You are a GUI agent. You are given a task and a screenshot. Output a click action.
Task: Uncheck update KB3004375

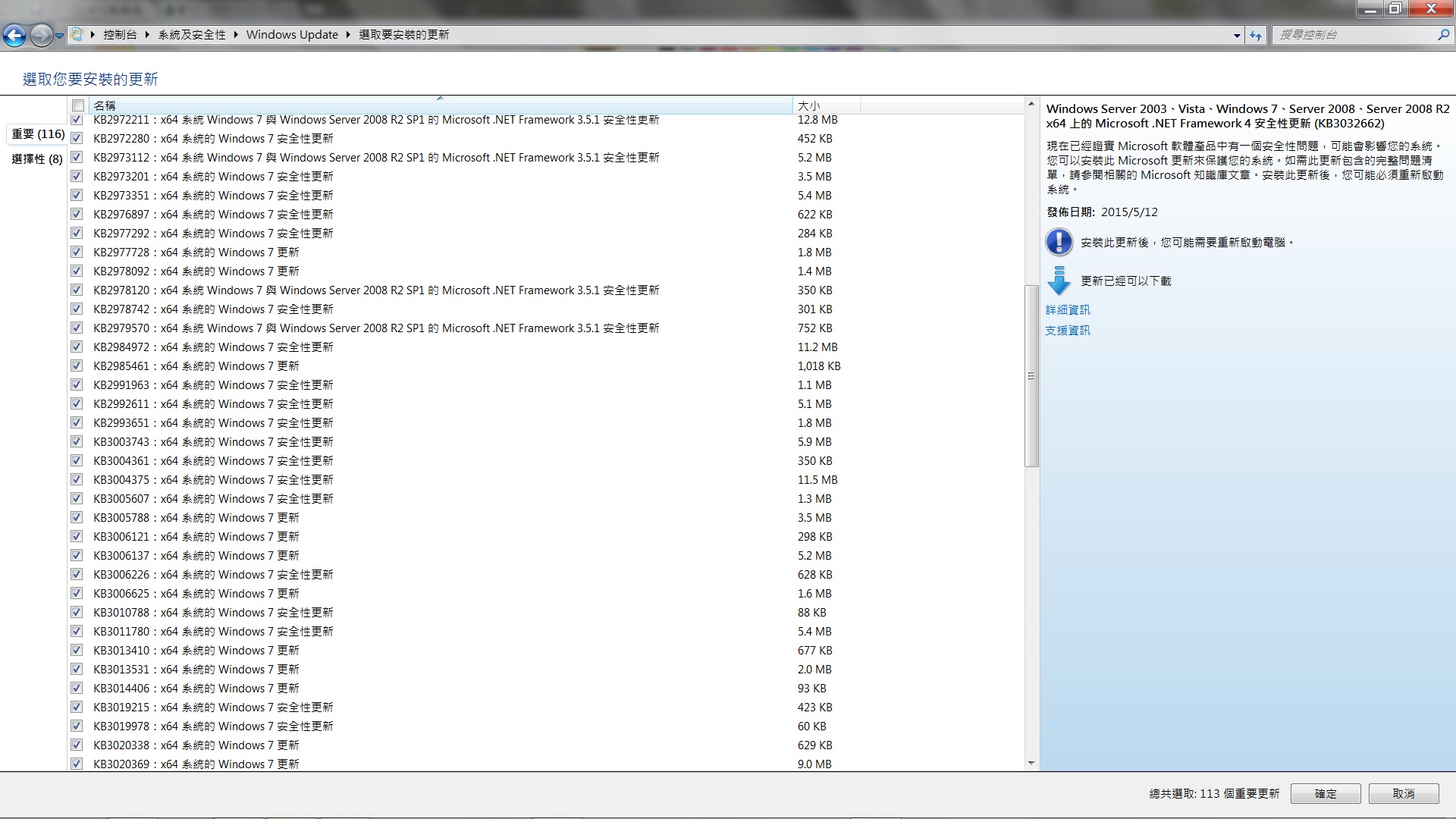[77, 479]
